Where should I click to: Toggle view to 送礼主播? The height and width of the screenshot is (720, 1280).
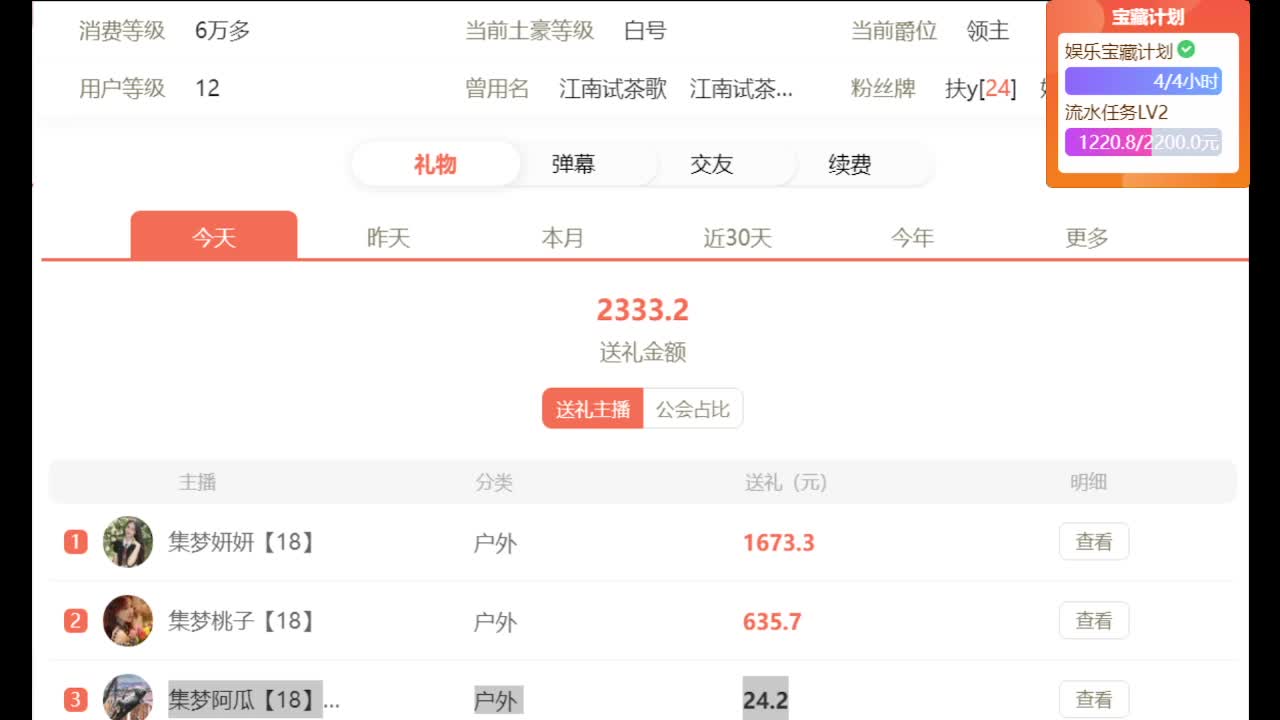tap(593, 409)
